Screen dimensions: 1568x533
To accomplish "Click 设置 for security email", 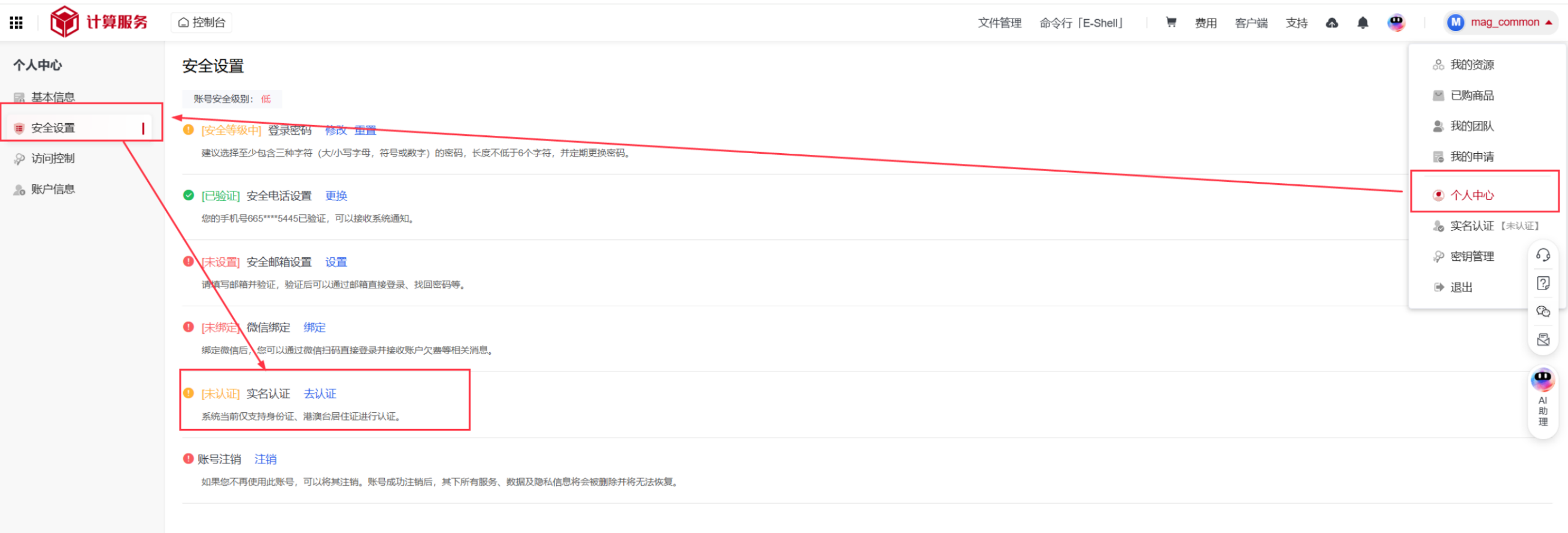I will (x=335, y=262).
